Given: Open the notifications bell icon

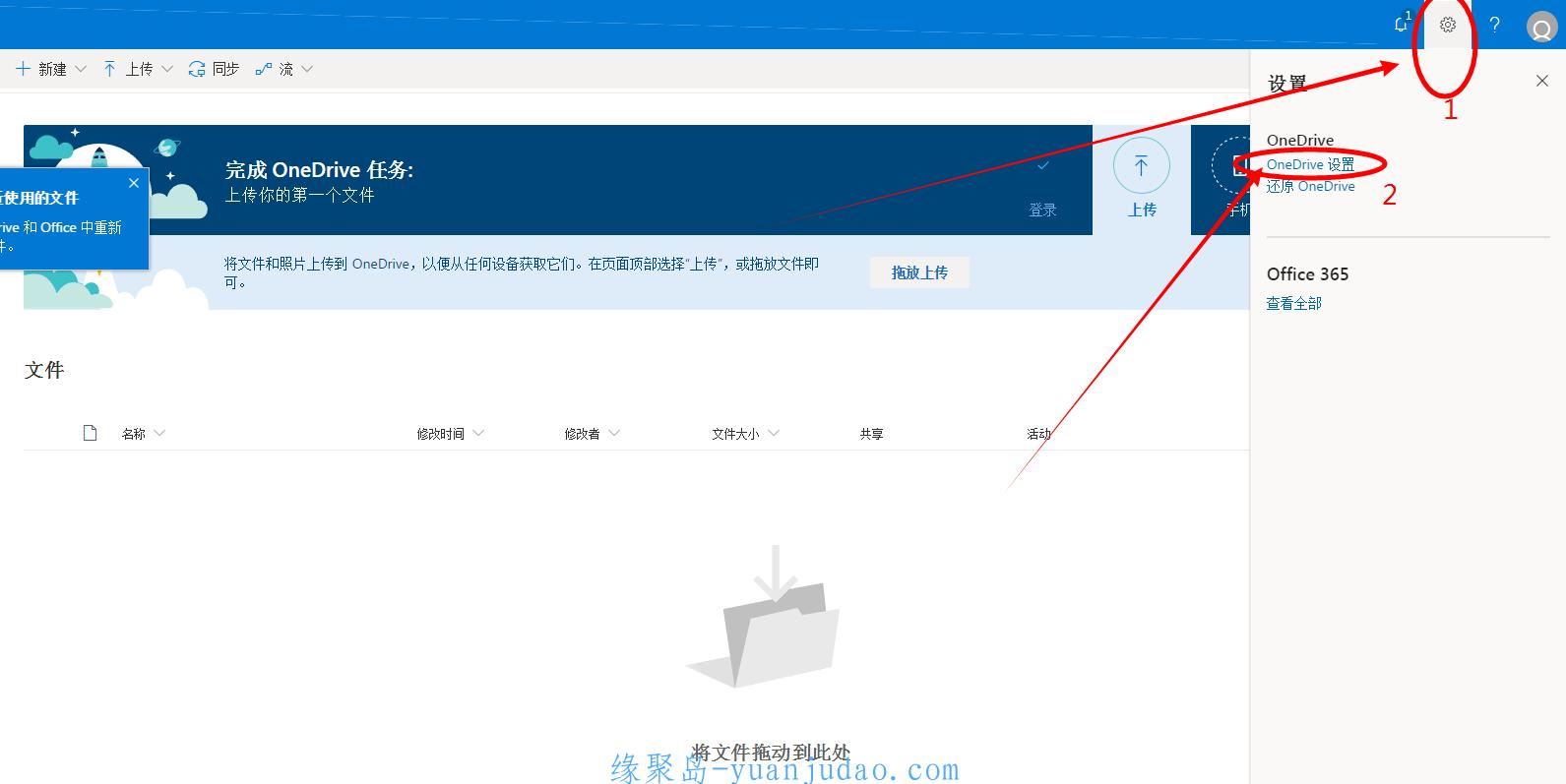Looking at the screenshot, I should click(1401, 25).
